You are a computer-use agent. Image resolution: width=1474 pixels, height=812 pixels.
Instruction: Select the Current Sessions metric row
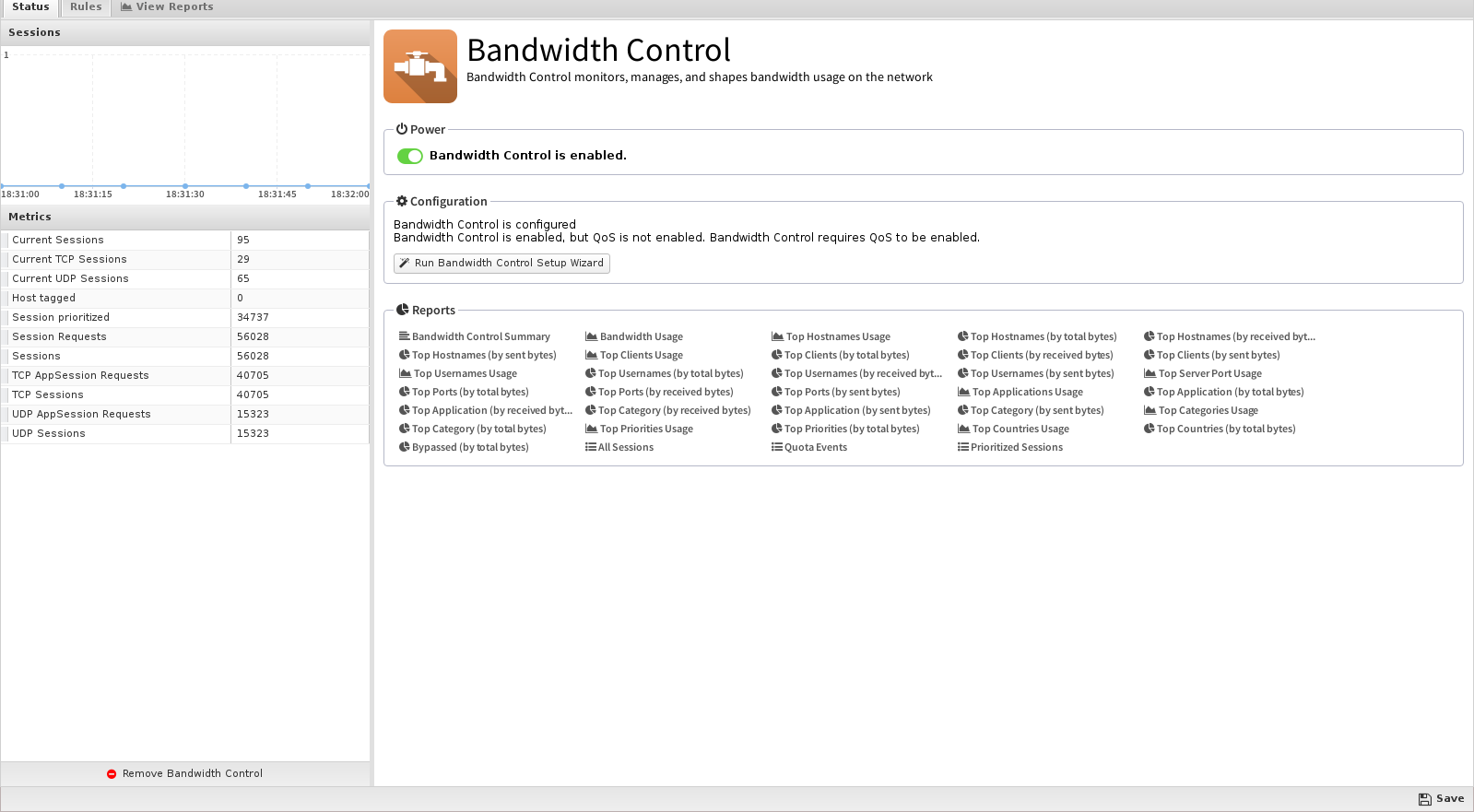(x=184, y=240)
